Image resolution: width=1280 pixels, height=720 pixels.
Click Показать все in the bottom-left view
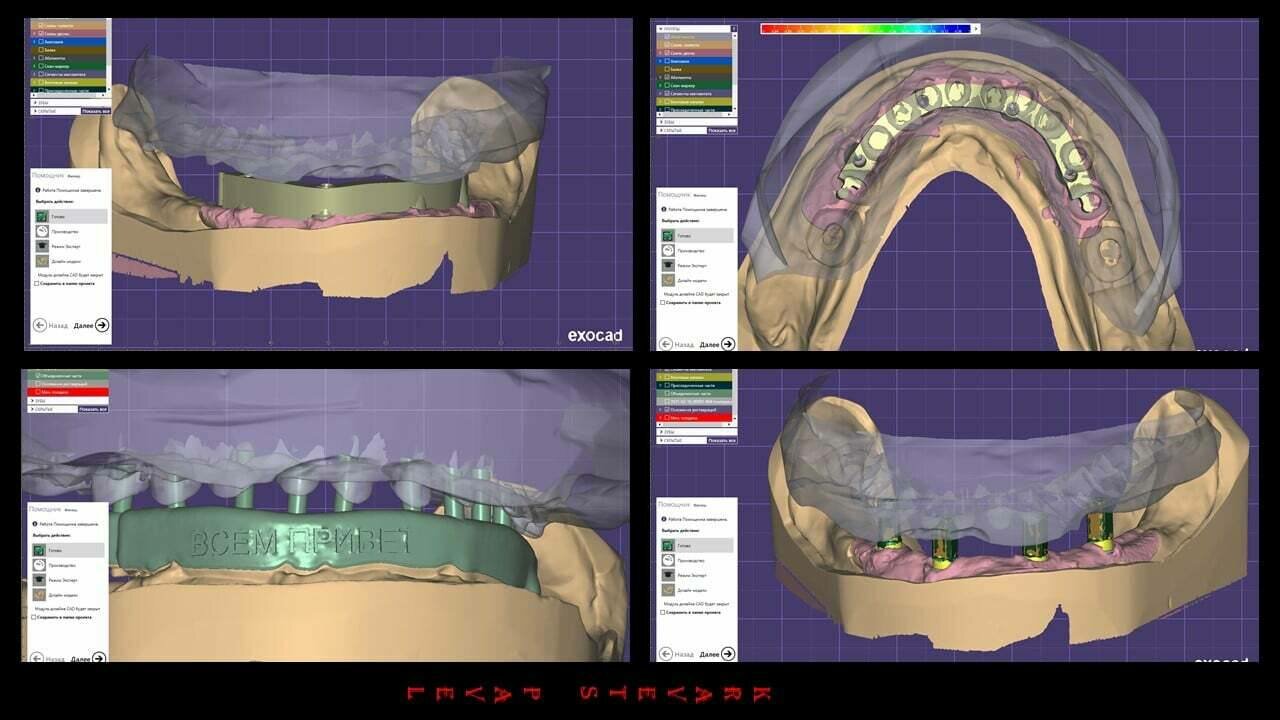click(x=93, y=409)
